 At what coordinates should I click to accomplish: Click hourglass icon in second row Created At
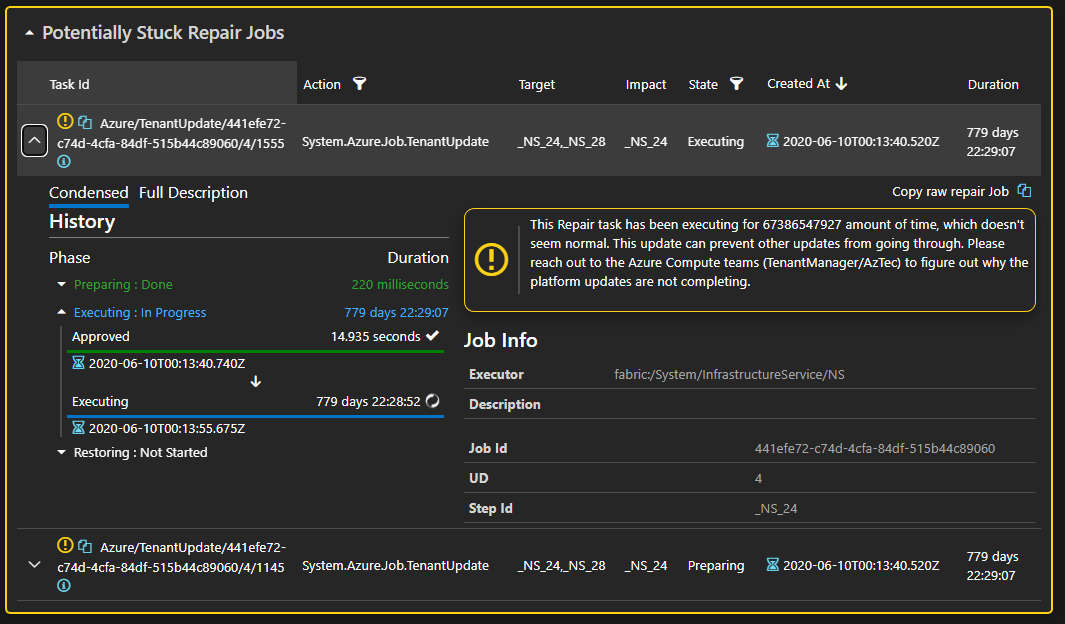tap(773, 564)
